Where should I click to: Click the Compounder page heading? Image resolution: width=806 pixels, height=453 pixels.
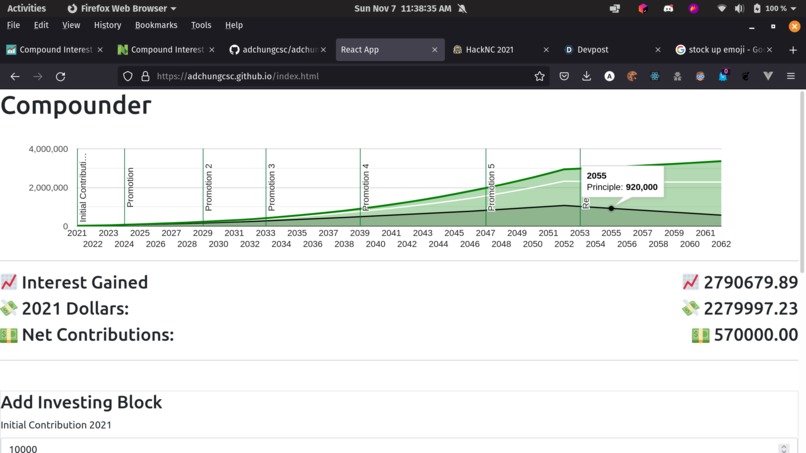76,106
